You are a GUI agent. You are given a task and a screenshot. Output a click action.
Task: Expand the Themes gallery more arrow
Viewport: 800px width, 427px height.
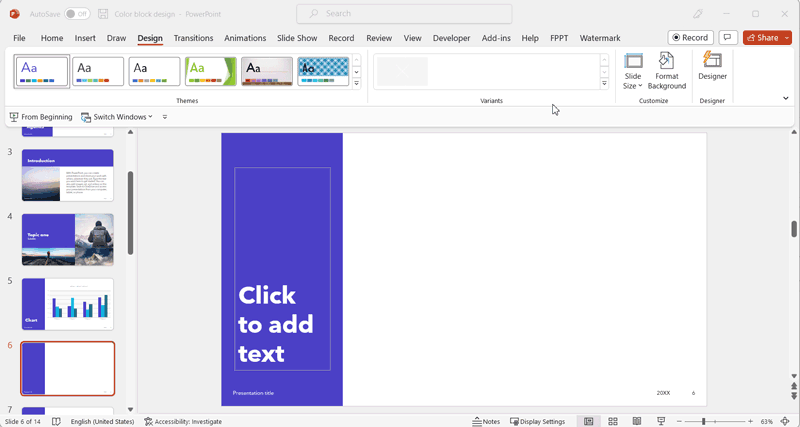click(356, 84)
